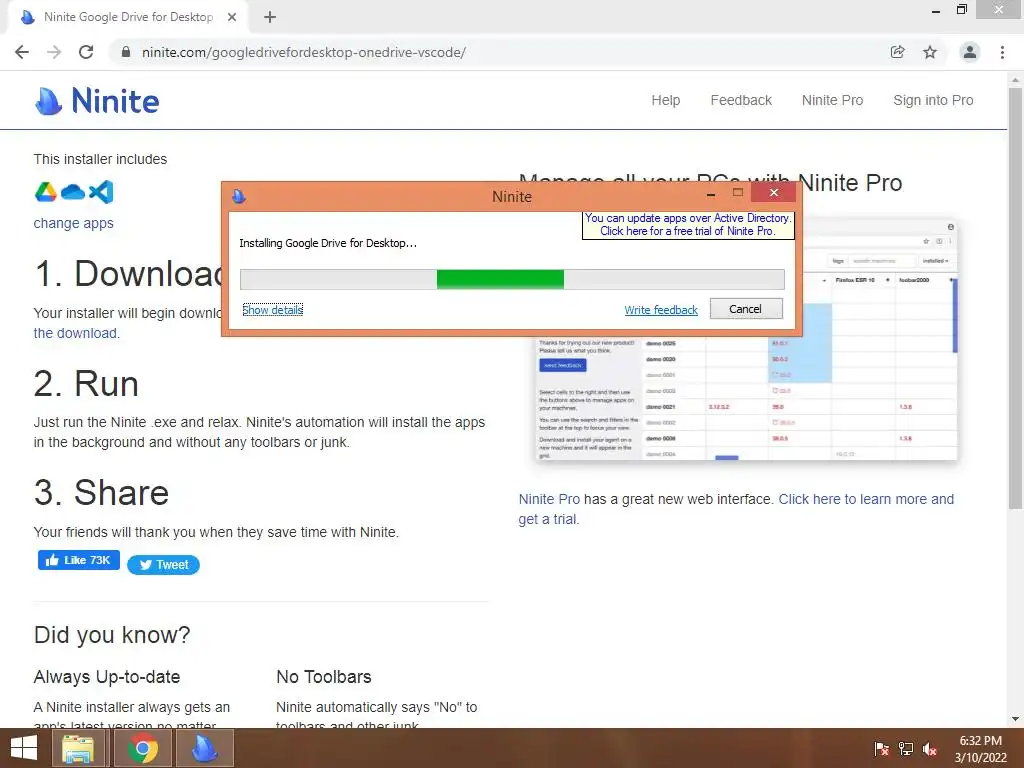Click the muted volume tray icon
This screenshot has width=1024, height=768.
930,749
